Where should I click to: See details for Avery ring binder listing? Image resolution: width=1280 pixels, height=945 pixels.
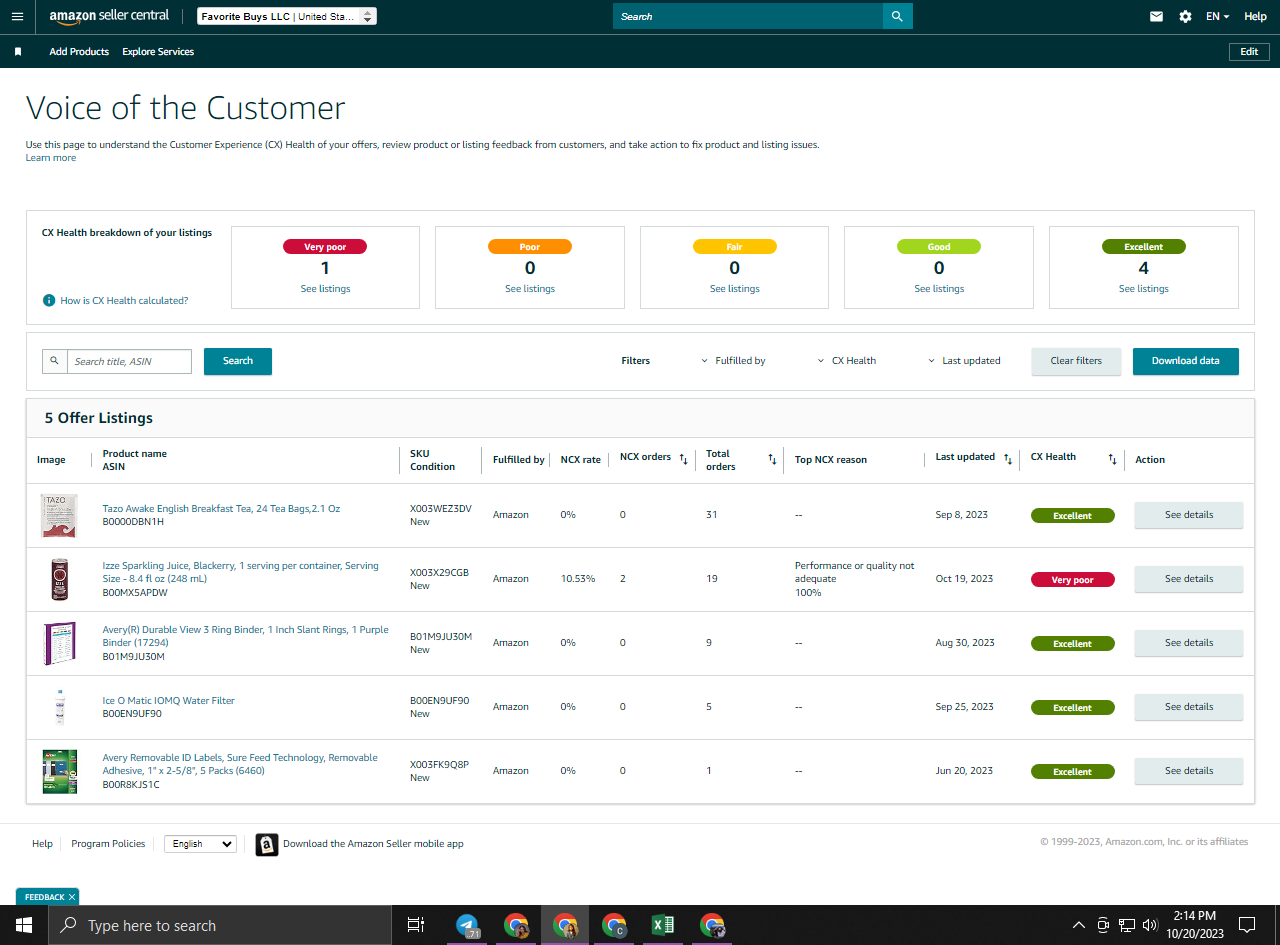1189,643
